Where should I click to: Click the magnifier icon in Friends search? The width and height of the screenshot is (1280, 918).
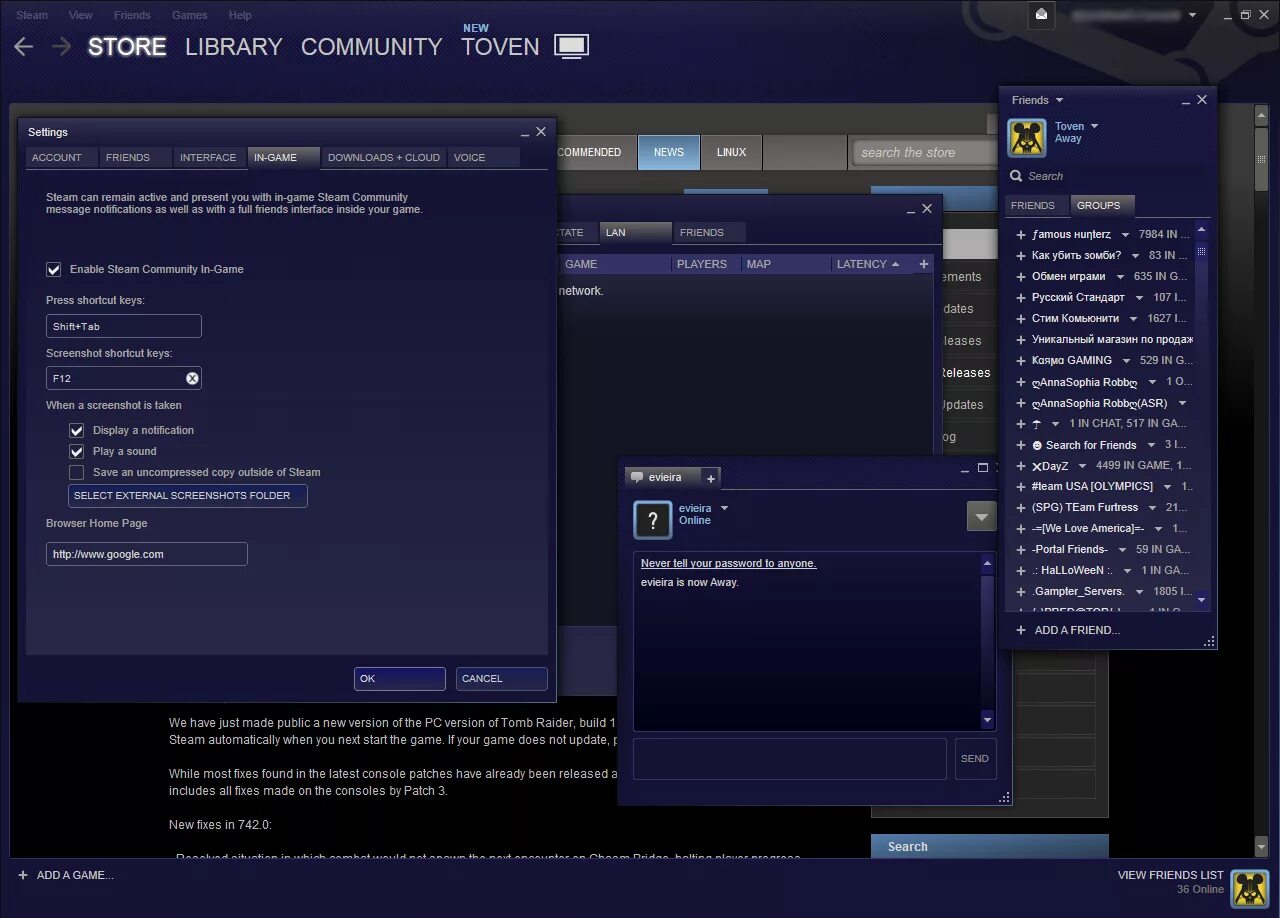1016,176
